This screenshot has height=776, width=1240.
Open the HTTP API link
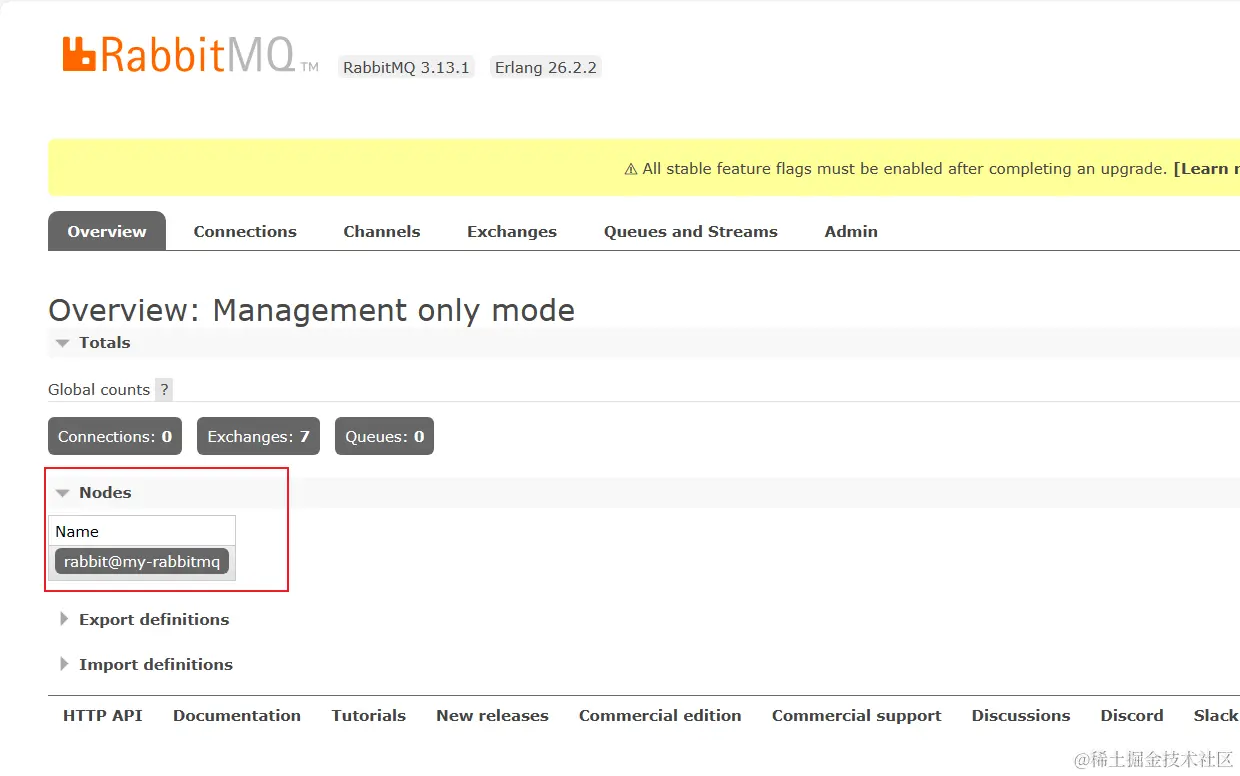pos(103,715)
